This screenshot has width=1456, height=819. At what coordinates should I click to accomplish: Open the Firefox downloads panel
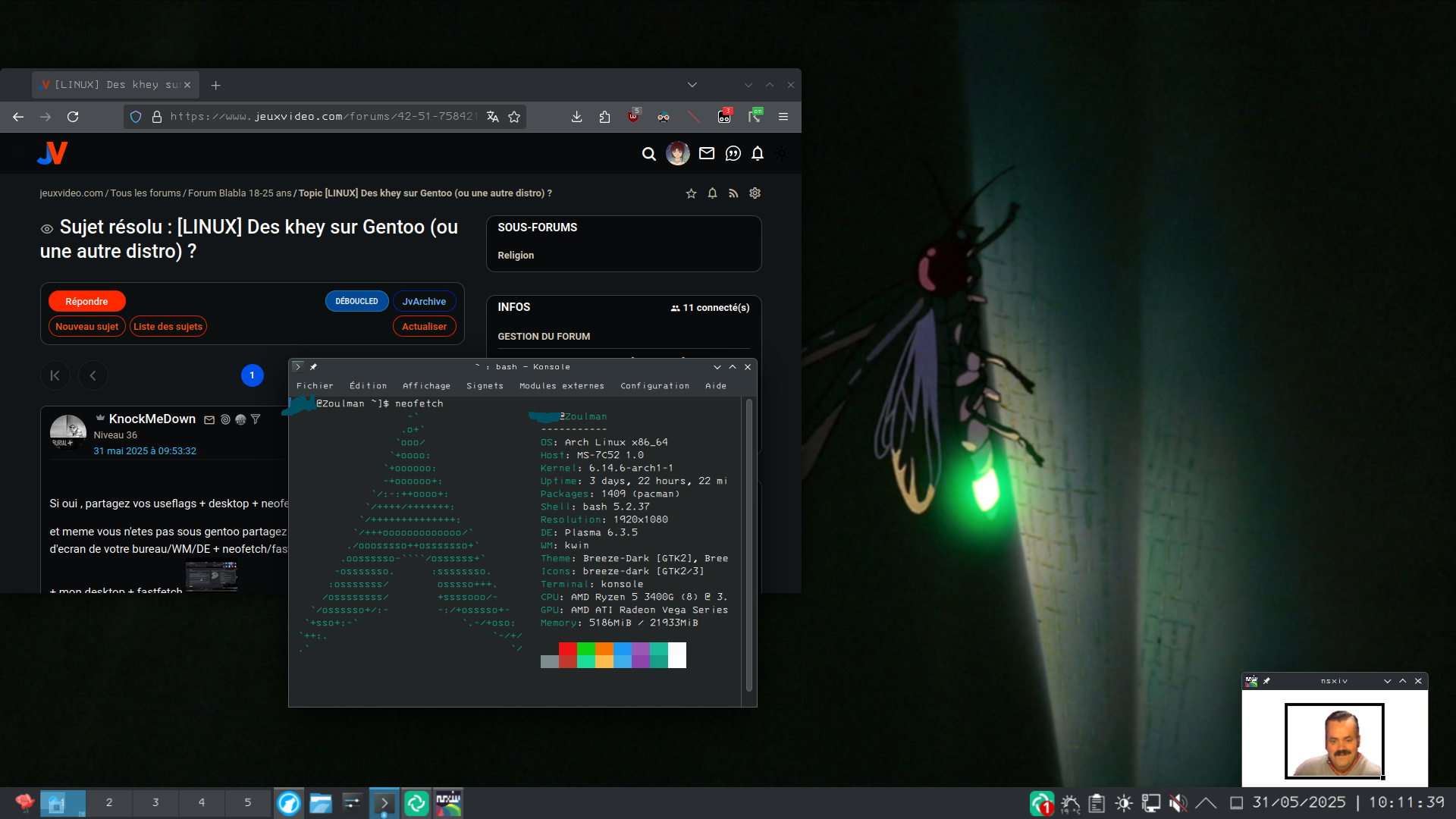pos(576,117)
